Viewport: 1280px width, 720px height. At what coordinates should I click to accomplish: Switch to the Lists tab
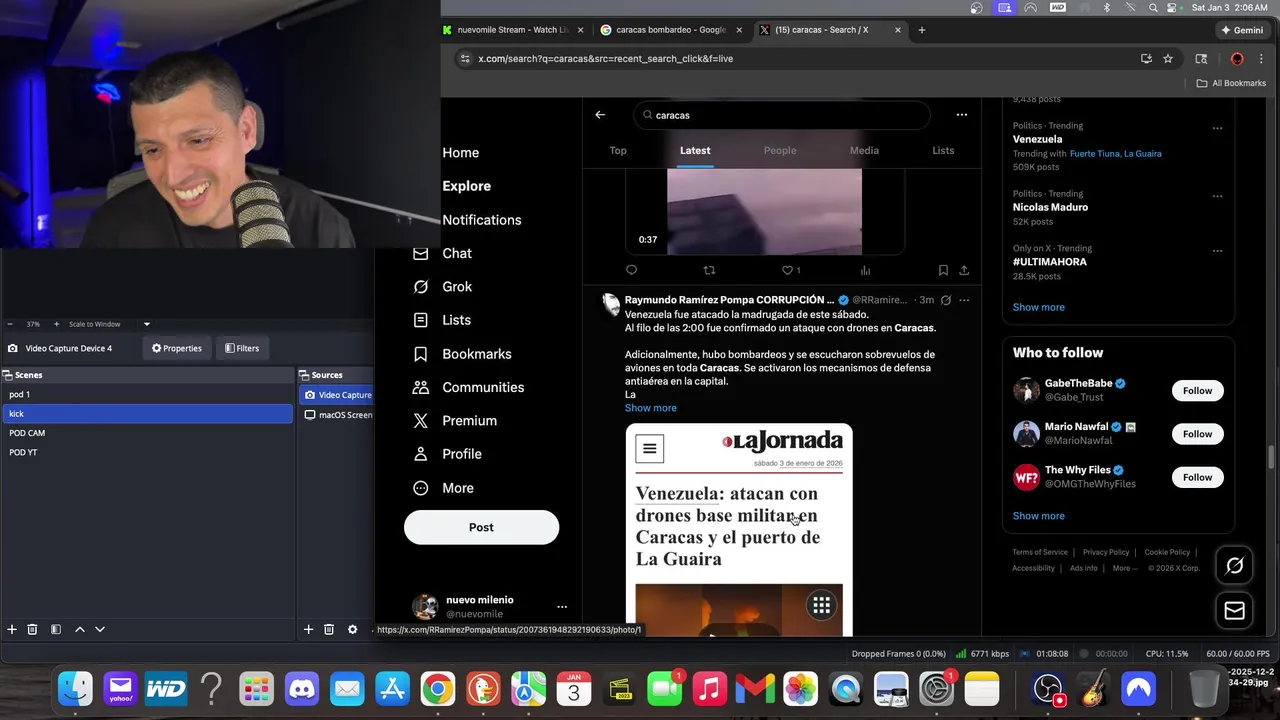943,150
